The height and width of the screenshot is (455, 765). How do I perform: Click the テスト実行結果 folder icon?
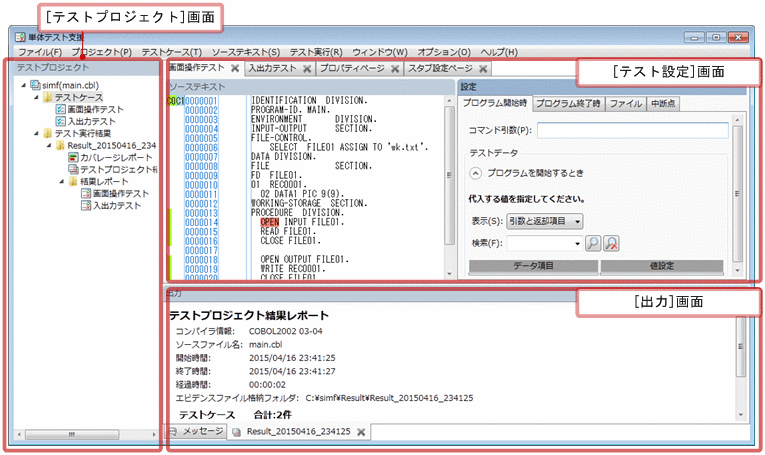48,133
